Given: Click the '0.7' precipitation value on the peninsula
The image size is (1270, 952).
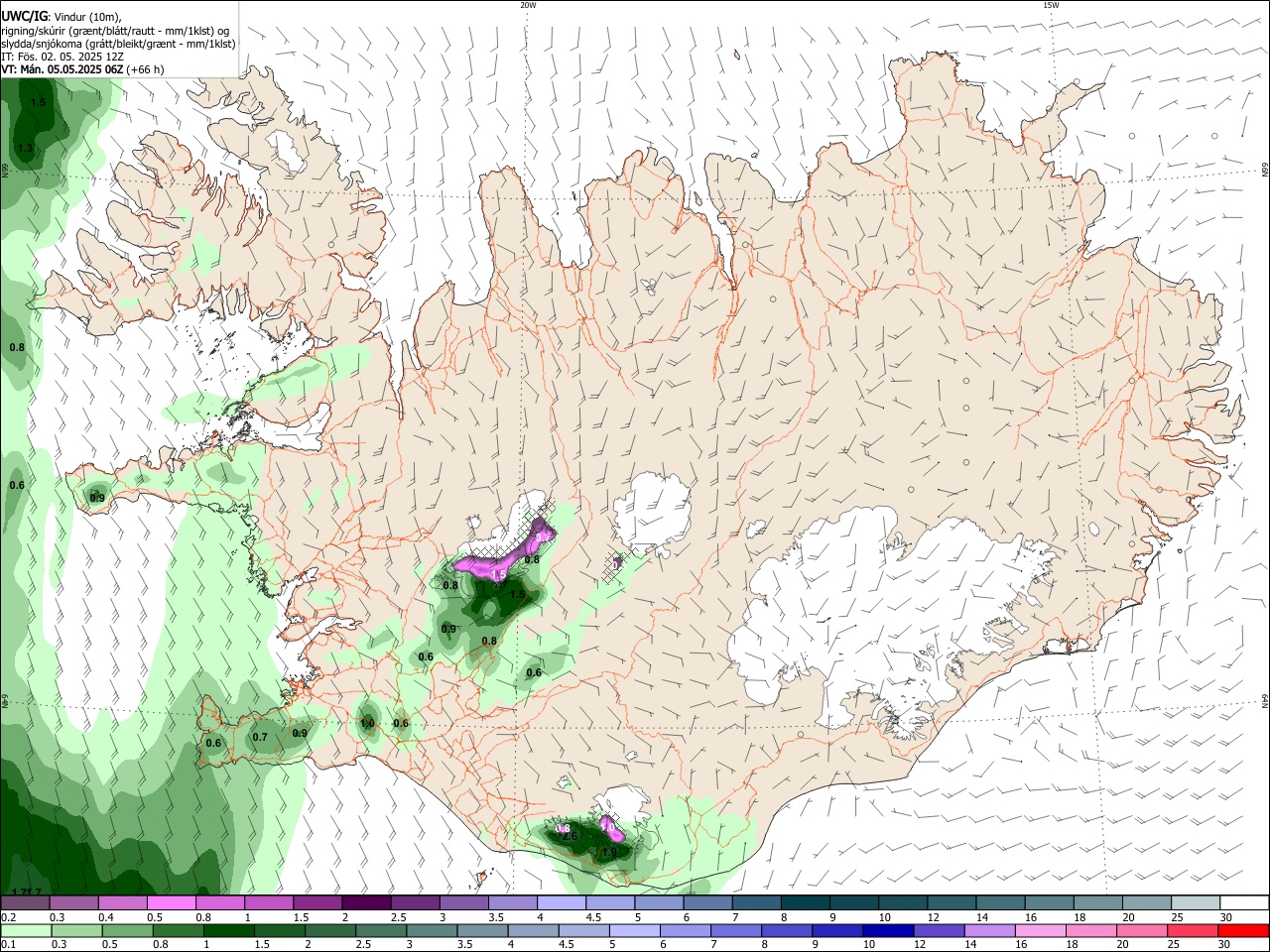Looking at the screenshot, I should point(260,737).
